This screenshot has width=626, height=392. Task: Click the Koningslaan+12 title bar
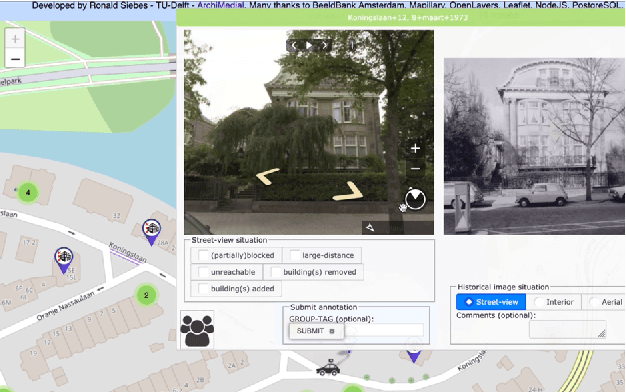[x=401, y=18]
